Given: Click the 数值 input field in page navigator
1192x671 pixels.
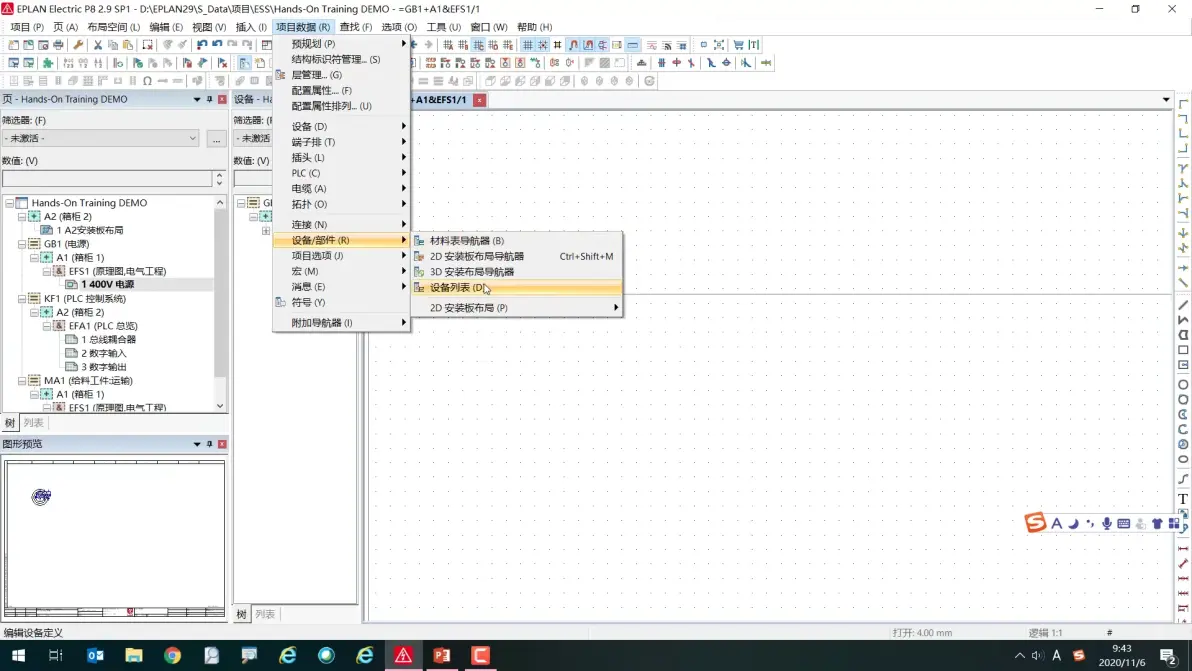Looking at the screenshot, I should 107,179.
